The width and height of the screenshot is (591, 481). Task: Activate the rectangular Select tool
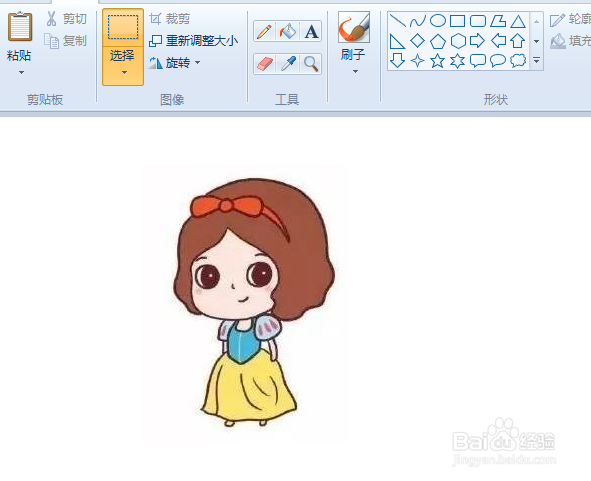[123, 27]
